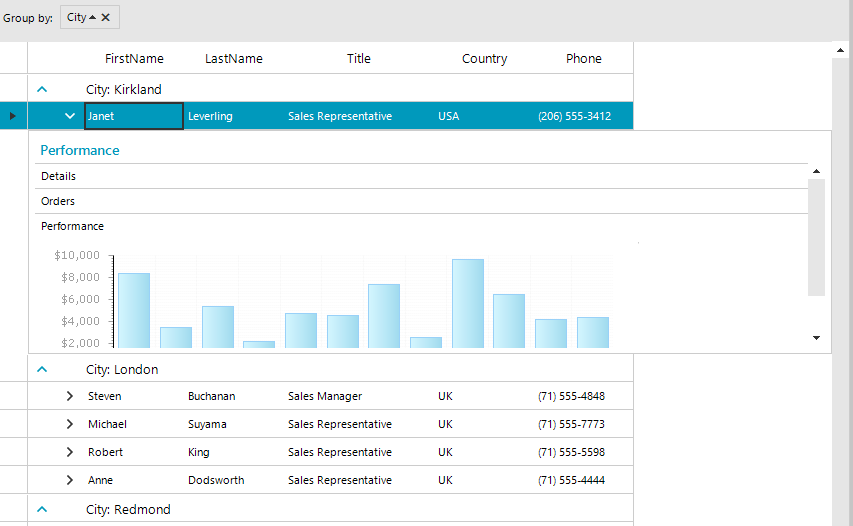Sort by the LastName column header
The image size is (853, 526).
tap(234, 59)
